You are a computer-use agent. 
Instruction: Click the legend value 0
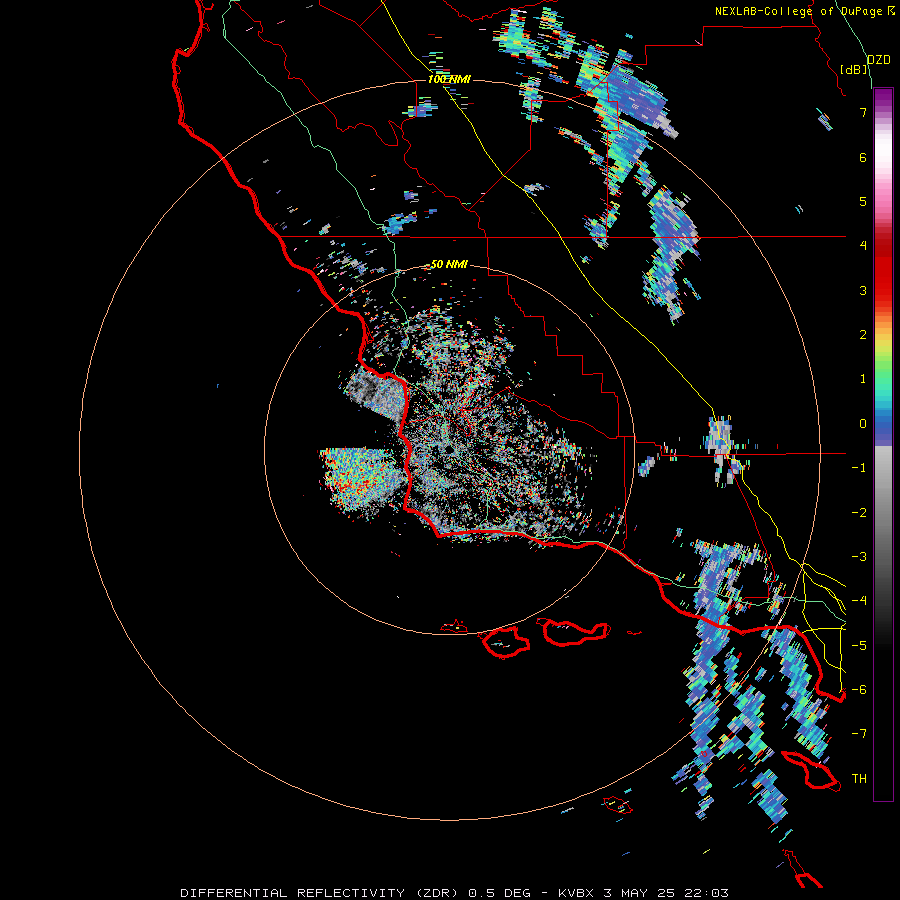[863, 424]
